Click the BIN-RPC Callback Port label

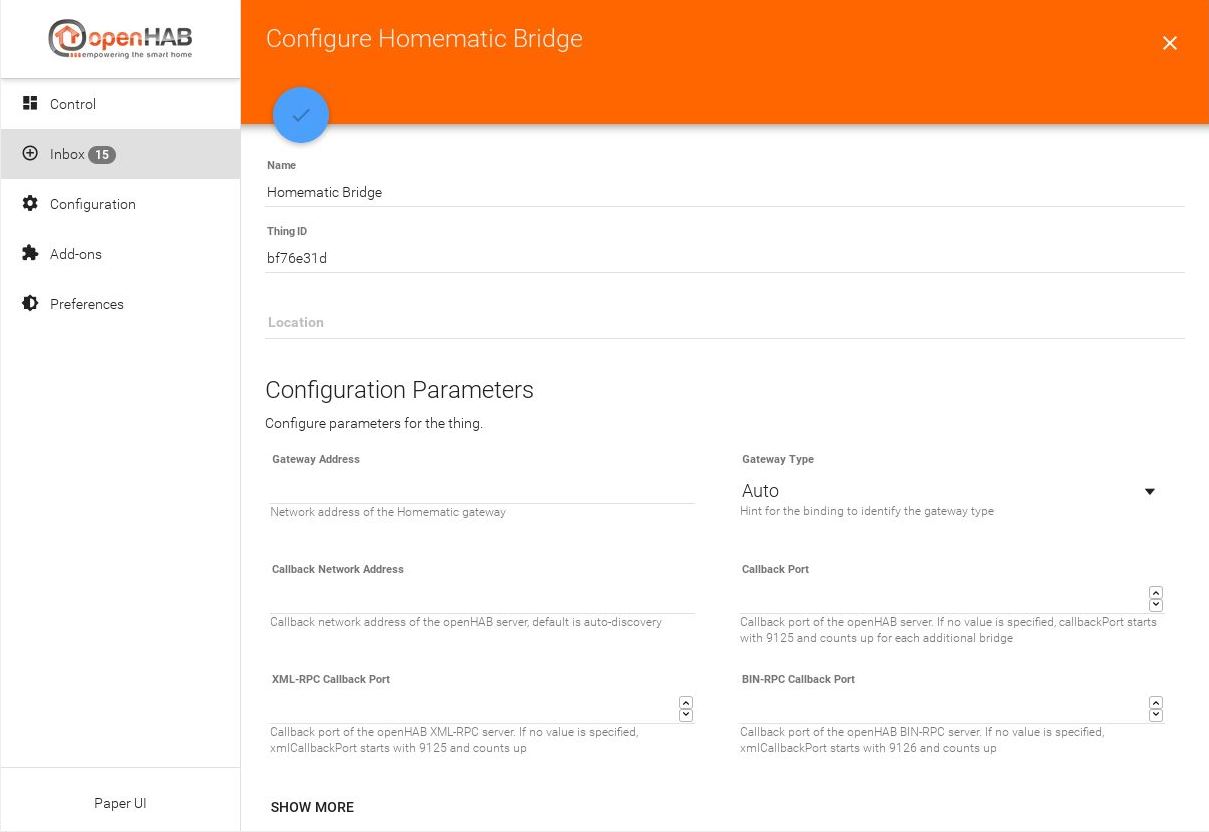coord(798,679)
